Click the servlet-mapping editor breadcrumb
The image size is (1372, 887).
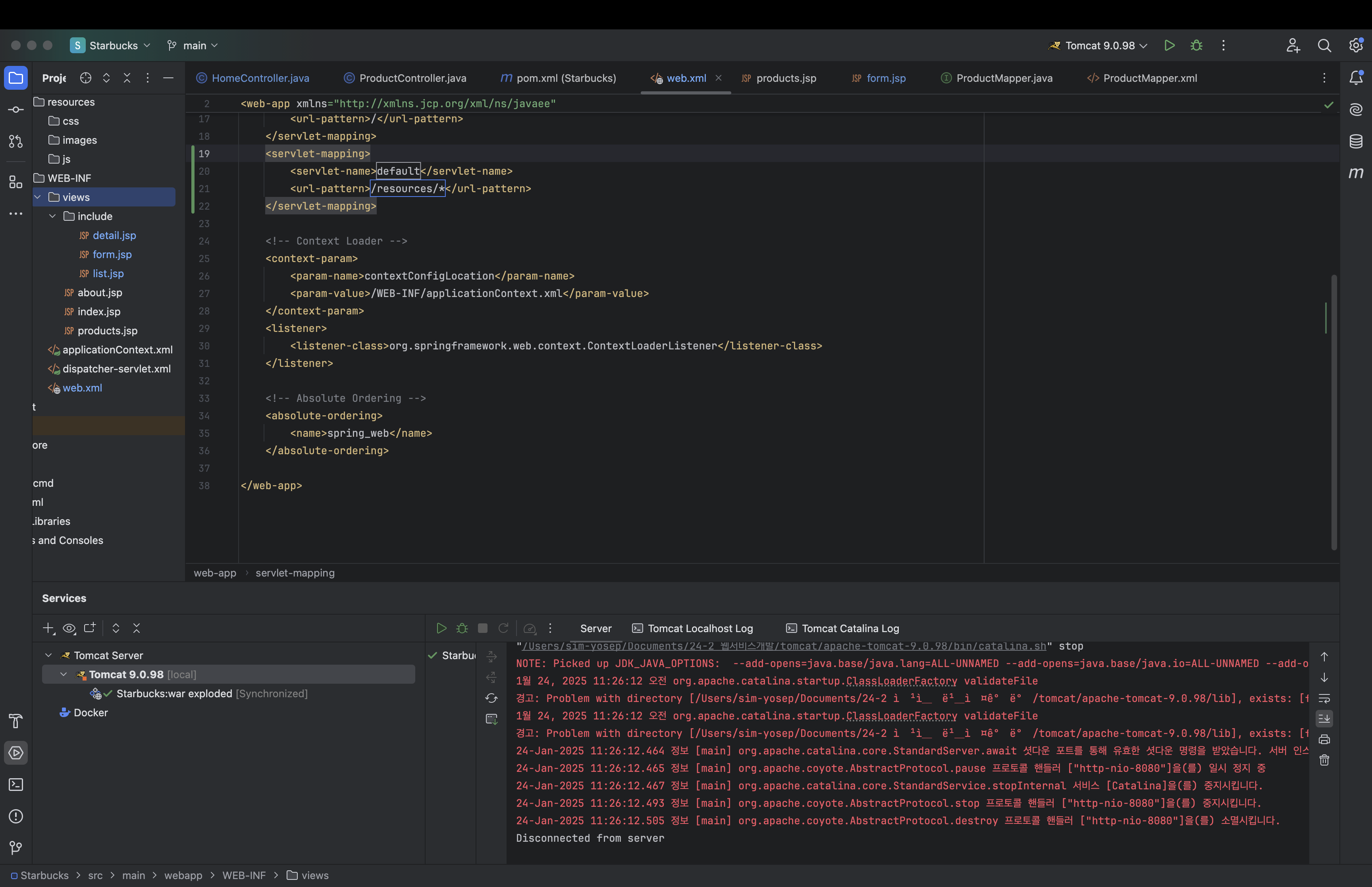295,573
